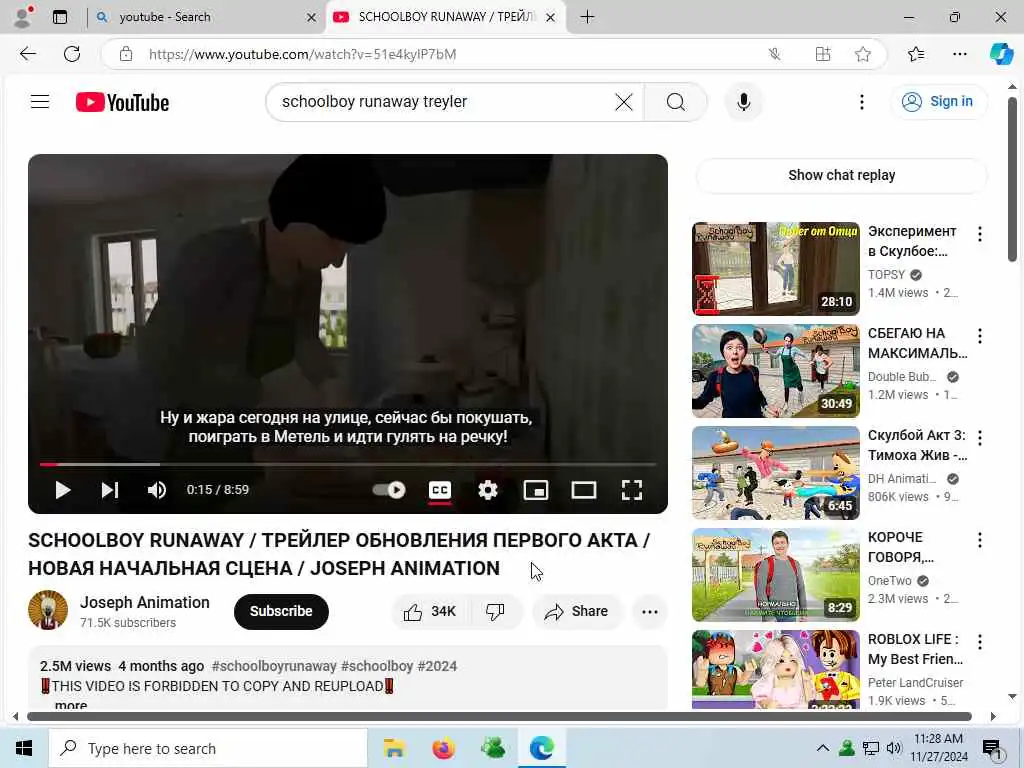The width and height of the screenshot is (1024, 768).
Task: Open ROBLOX LIFE video title
Action: (x=915, y=649)
